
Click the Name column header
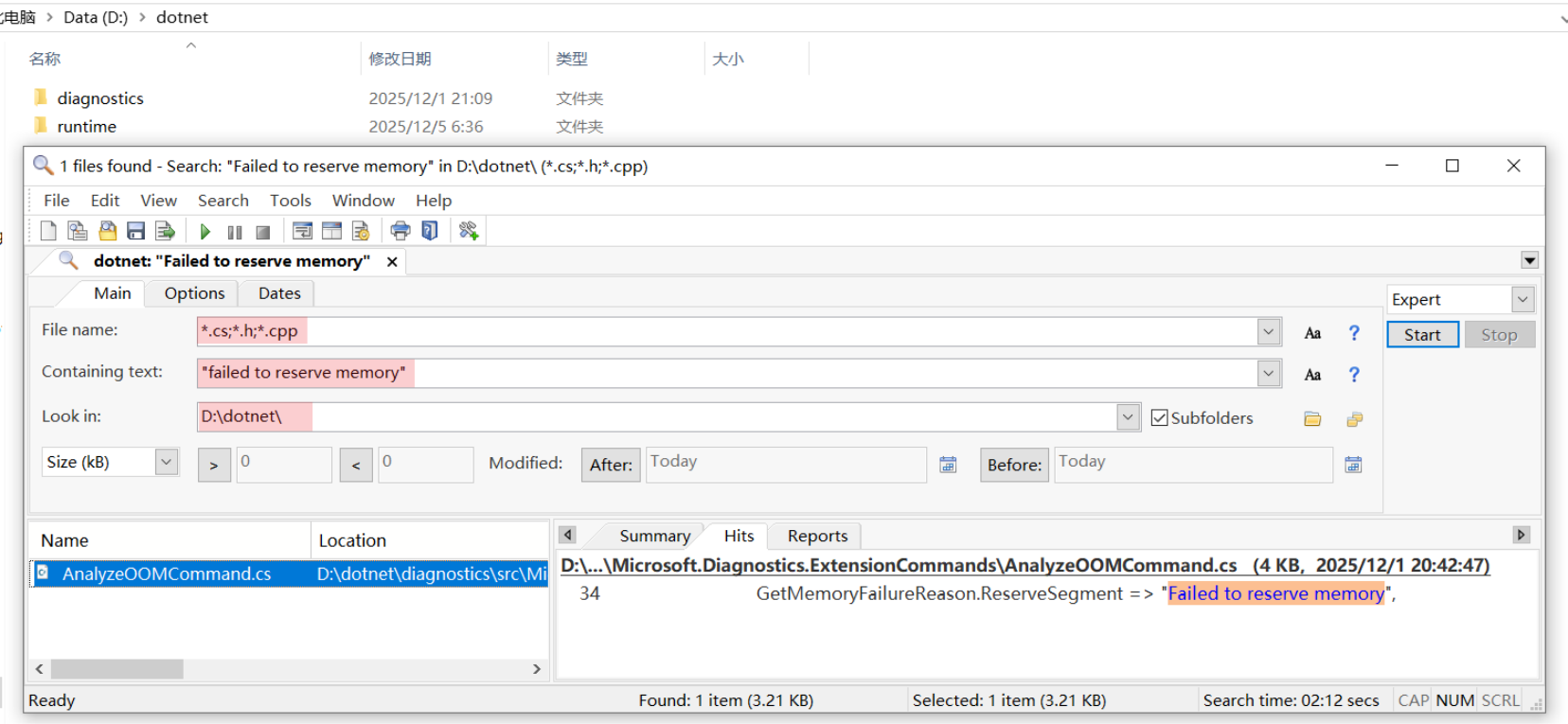pyautogui.click(x=170, y=540)
